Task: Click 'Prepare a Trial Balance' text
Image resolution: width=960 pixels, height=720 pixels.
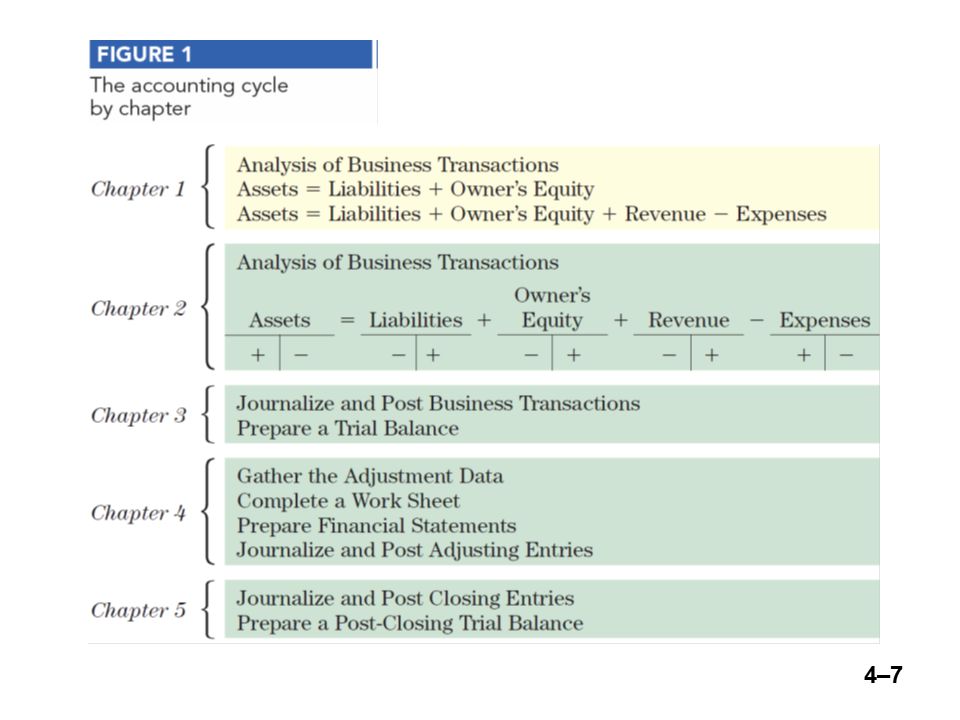Action: click(x=348, y=428)
